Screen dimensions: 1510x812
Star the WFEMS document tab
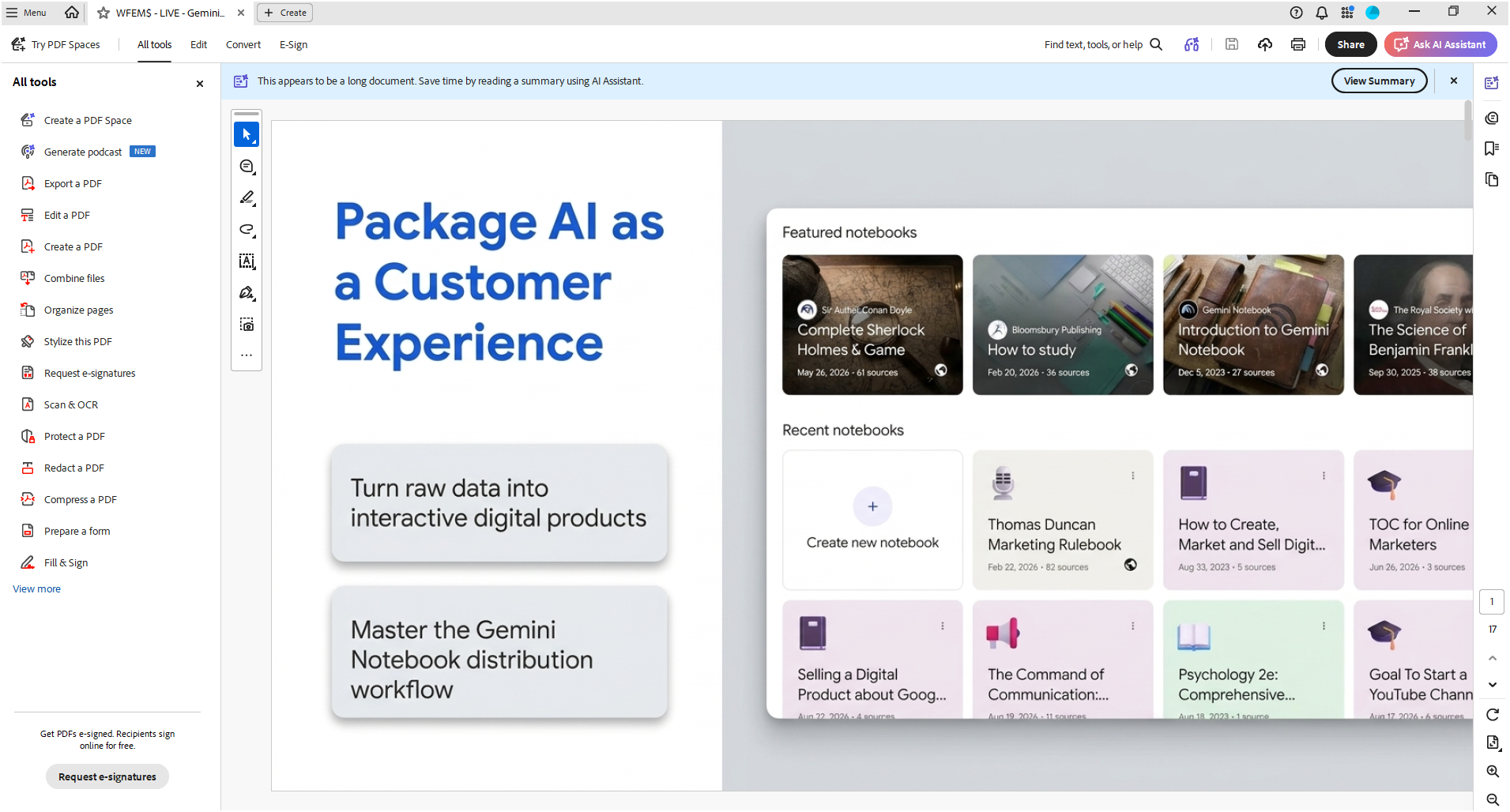[104, 13]
